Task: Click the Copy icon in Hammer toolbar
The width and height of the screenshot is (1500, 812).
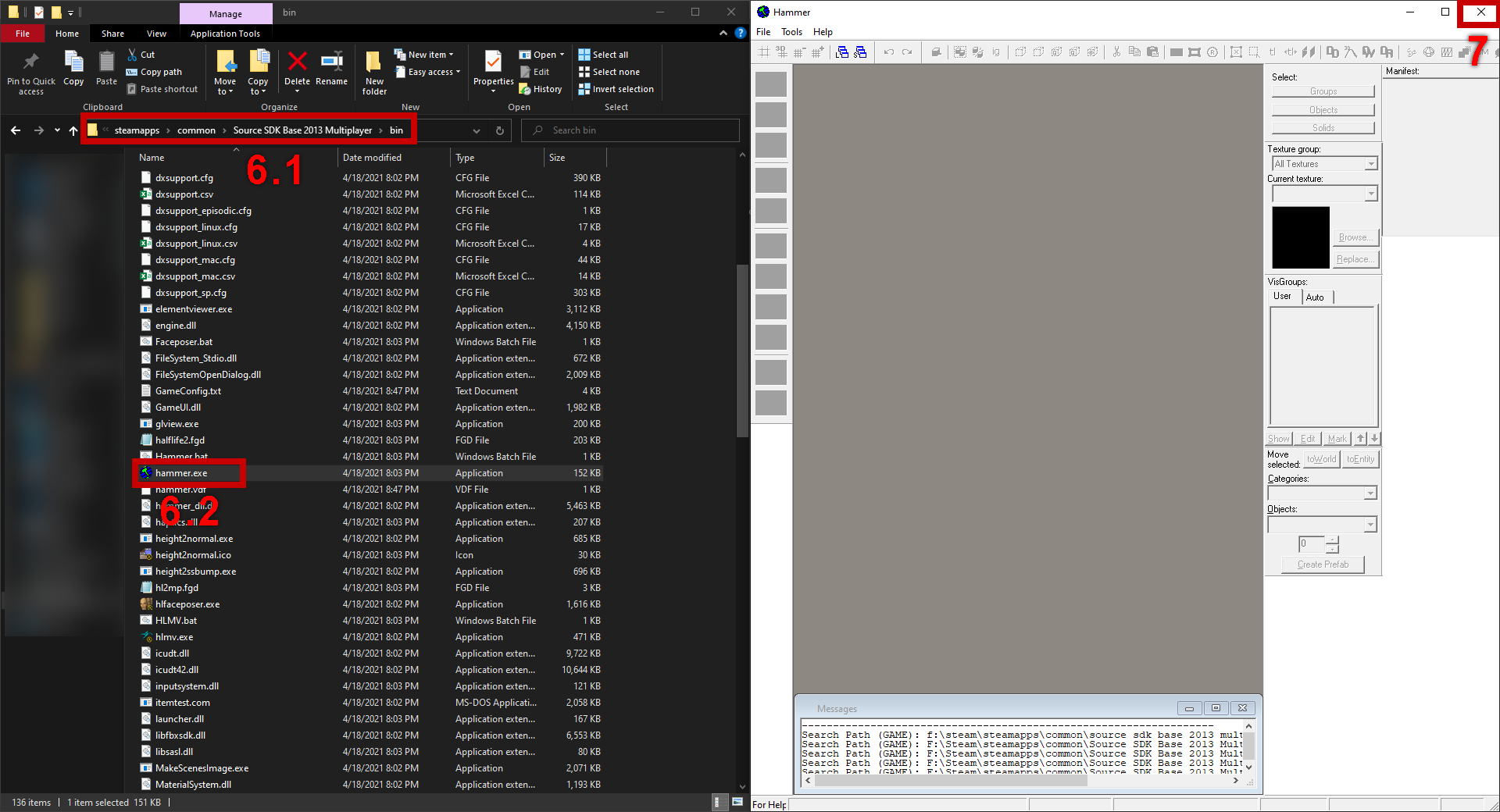Action: click(1134, 52)
